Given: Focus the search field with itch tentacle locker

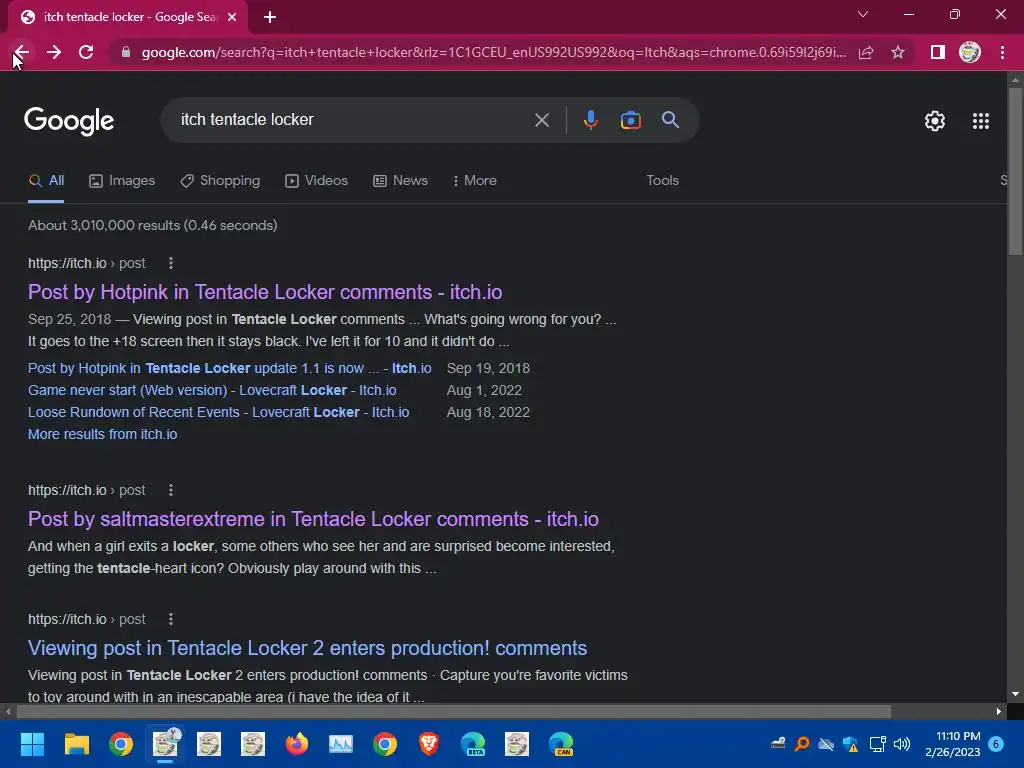Looking at the screenshot, I should pyautogui.click(x=353, y=120).
